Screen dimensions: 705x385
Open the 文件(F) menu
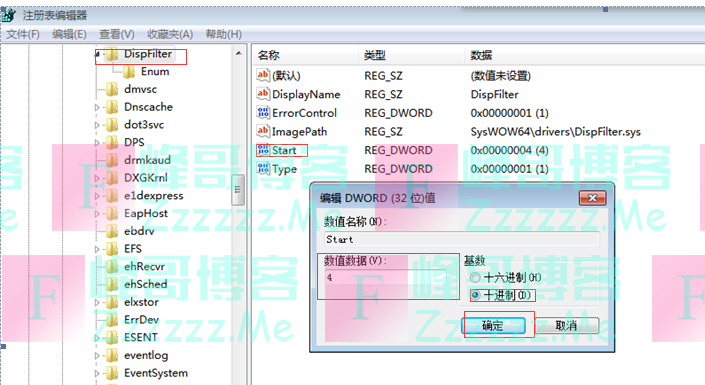[x=22, y=34]
